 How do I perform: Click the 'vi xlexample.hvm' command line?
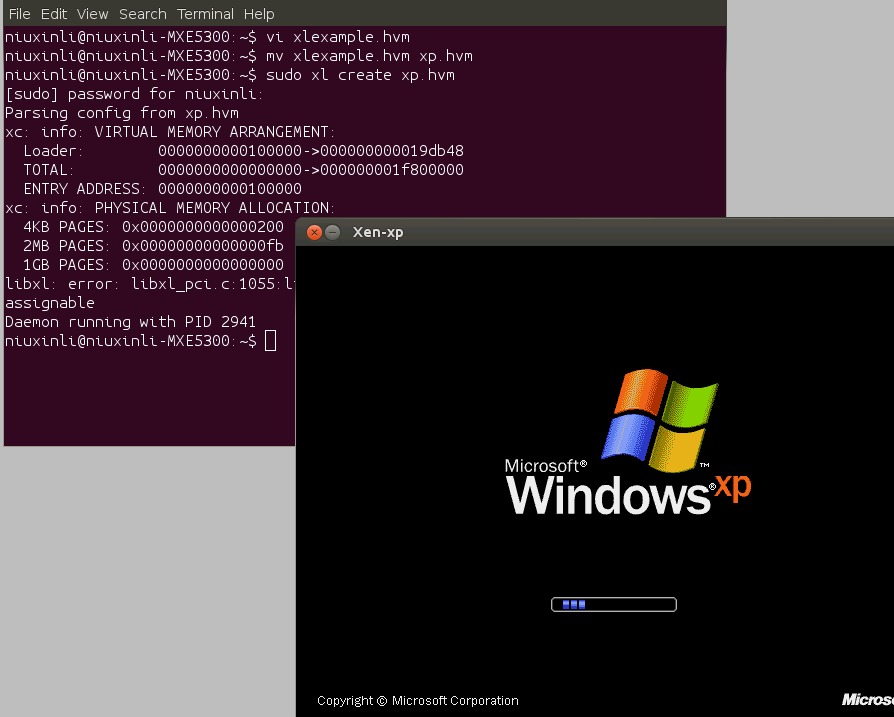pos(207,37)
